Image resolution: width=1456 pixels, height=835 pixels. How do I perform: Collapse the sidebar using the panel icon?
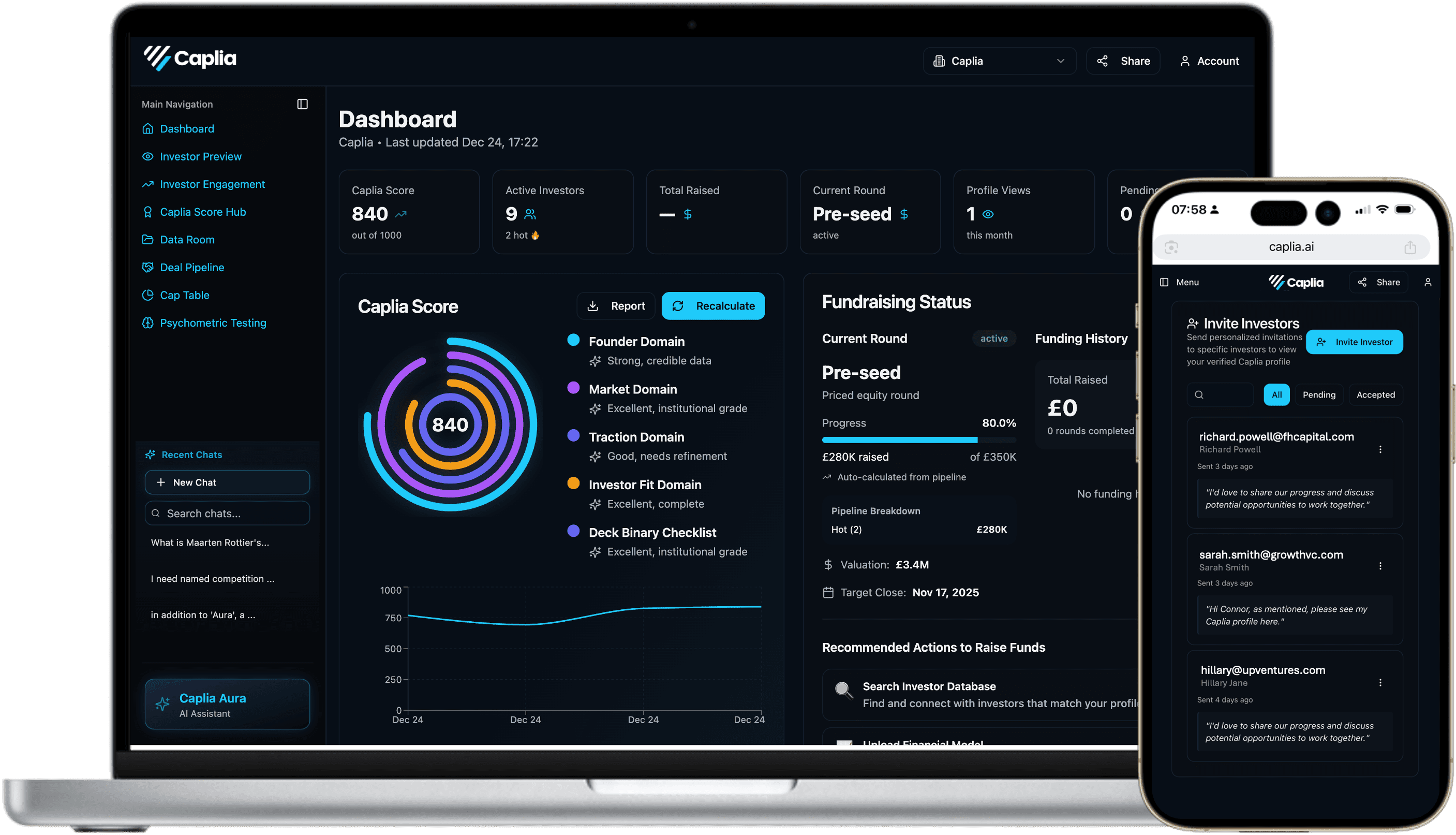click(302, 104)
